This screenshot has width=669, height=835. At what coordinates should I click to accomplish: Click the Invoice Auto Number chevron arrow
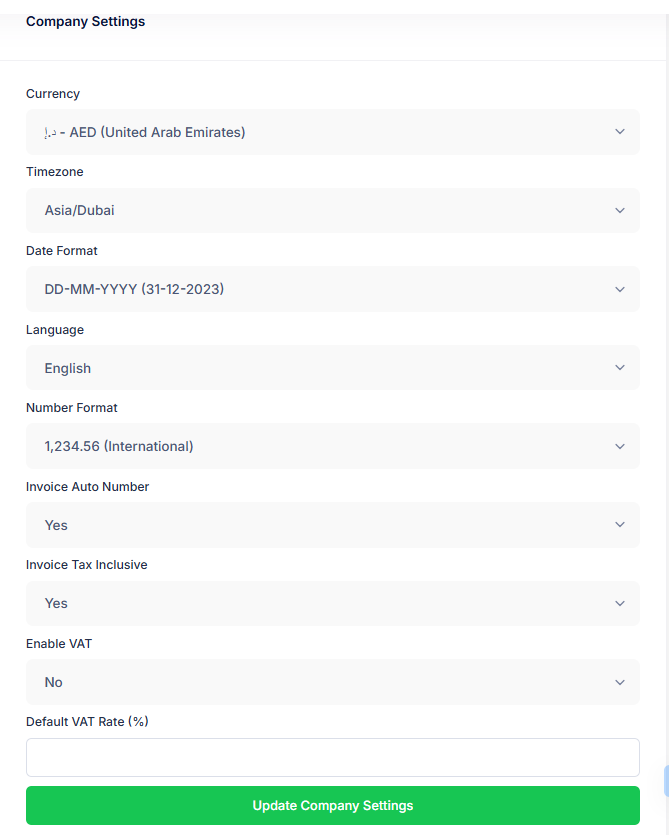(620, 525)
